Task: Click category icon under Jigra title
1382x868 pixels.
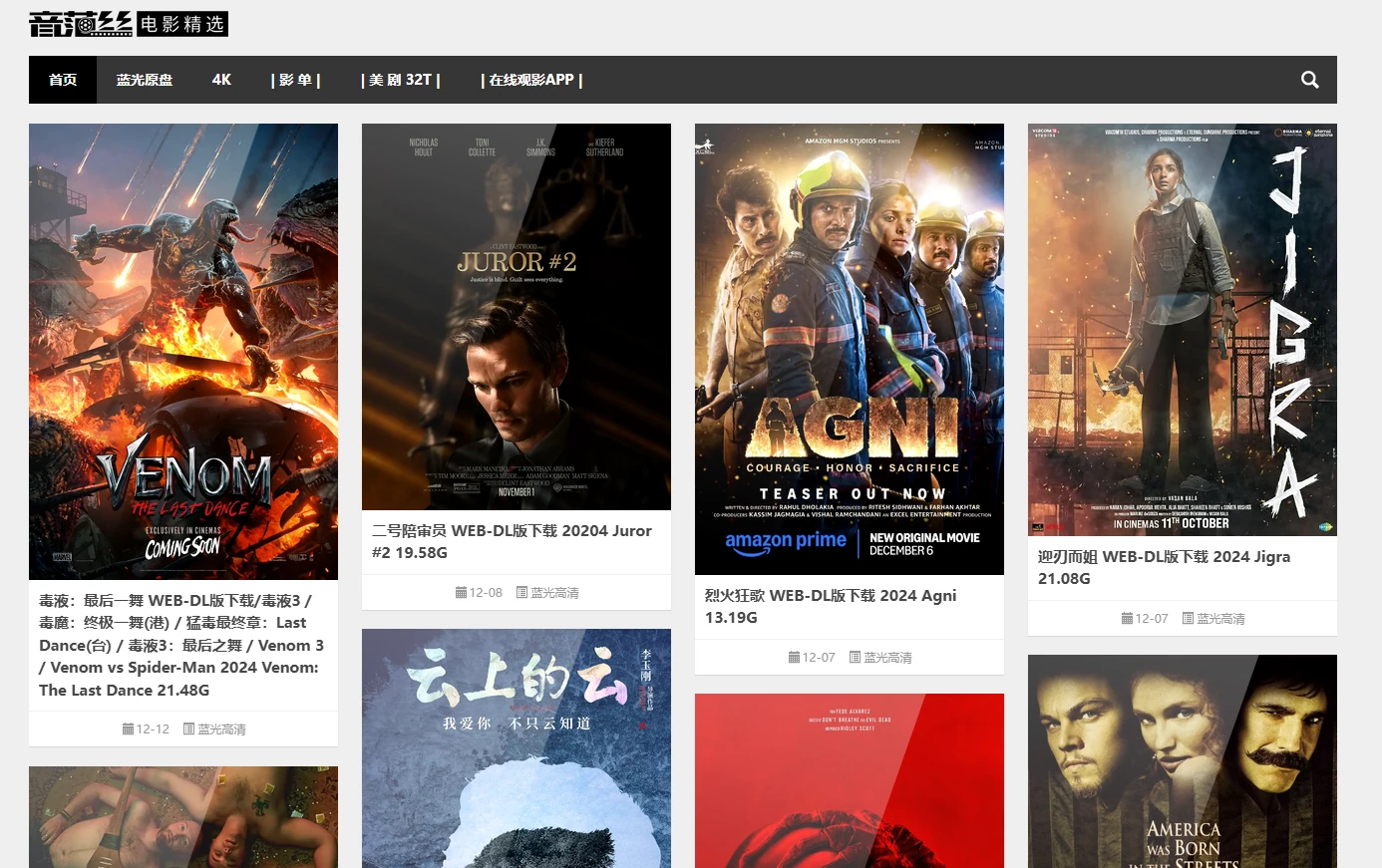Action: [1188, 619]
